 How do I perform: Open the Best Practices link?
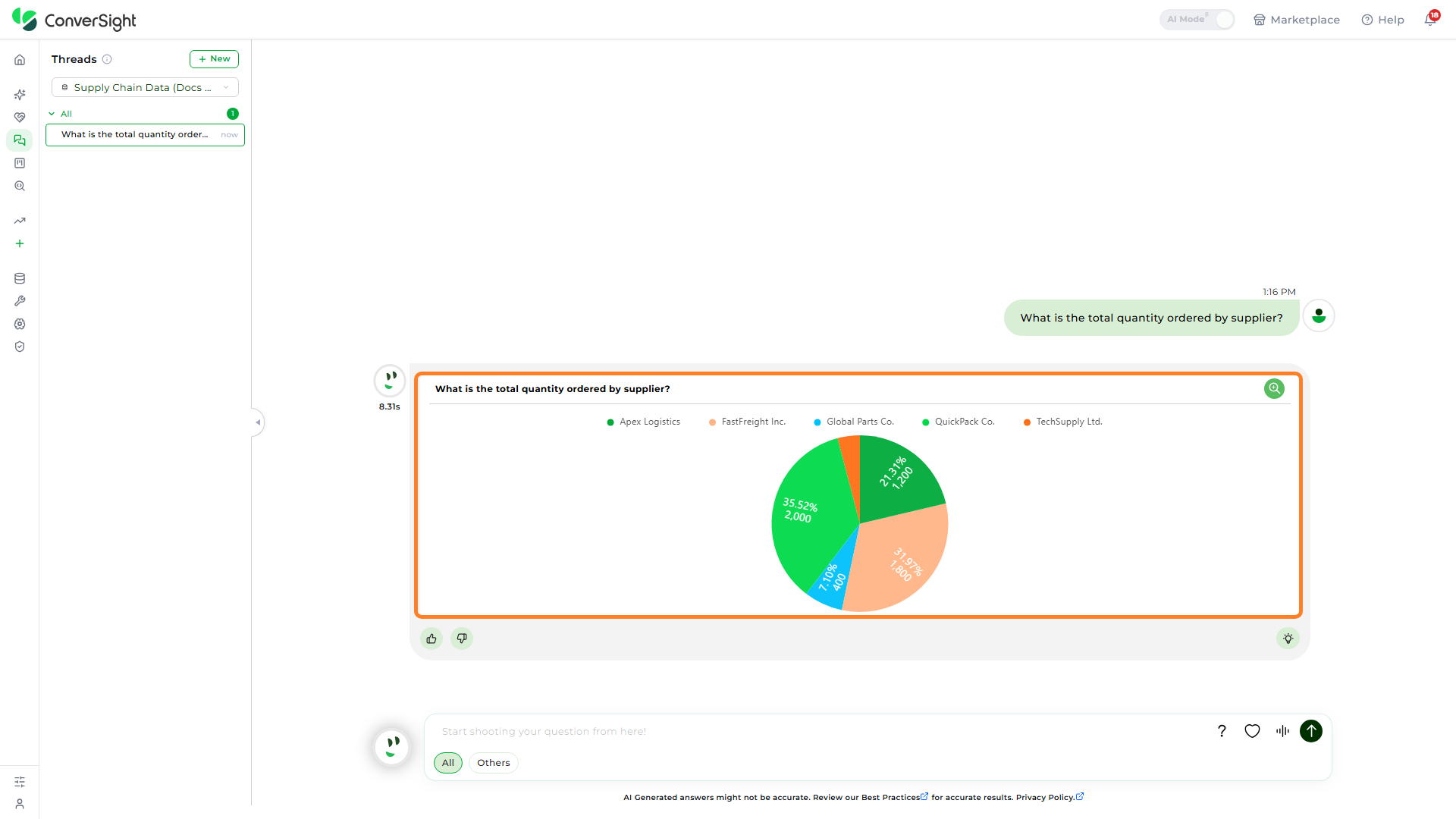[x=895, y=797]
